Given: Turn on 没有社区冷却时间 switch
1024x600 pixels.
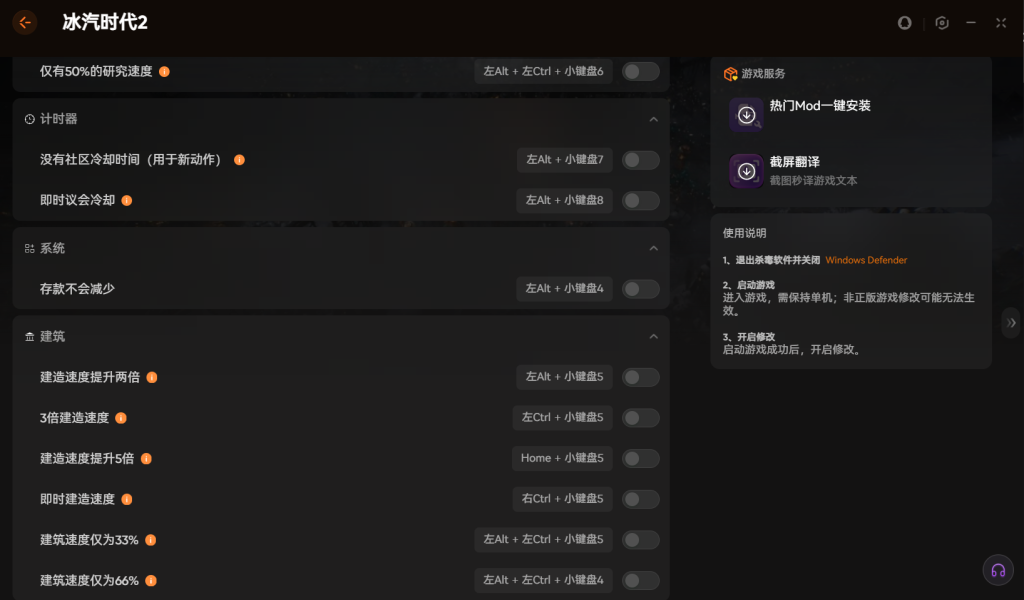Looking at the screenshot, I should [x=640, y=160].
